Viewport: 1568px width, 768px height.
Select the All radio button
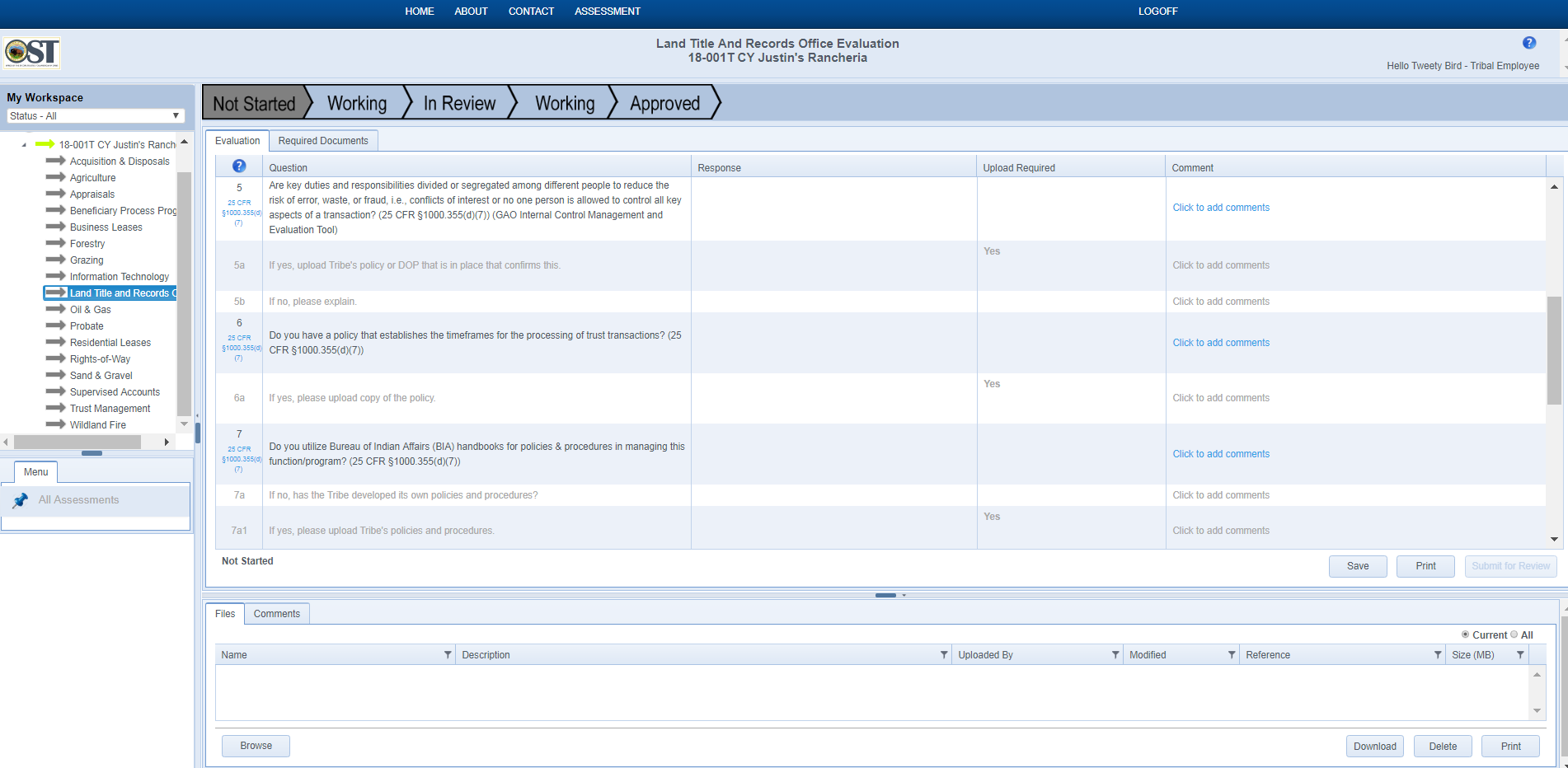pos(1514,635)
